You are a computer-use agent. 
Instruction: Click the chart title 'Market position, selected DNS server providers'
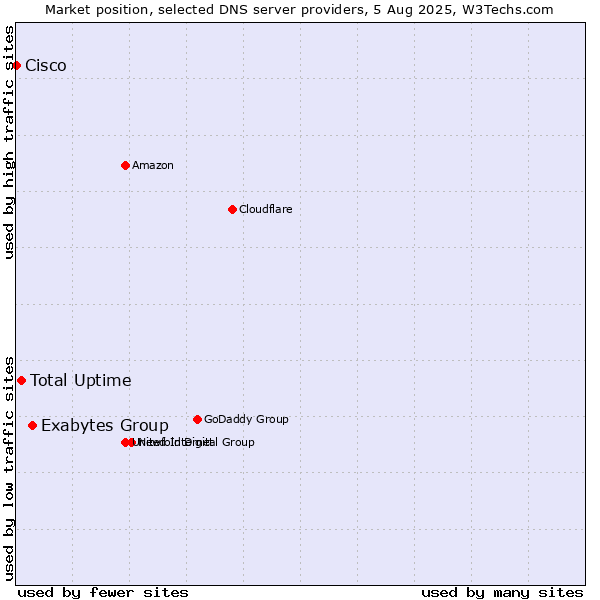tap(205, 10)
